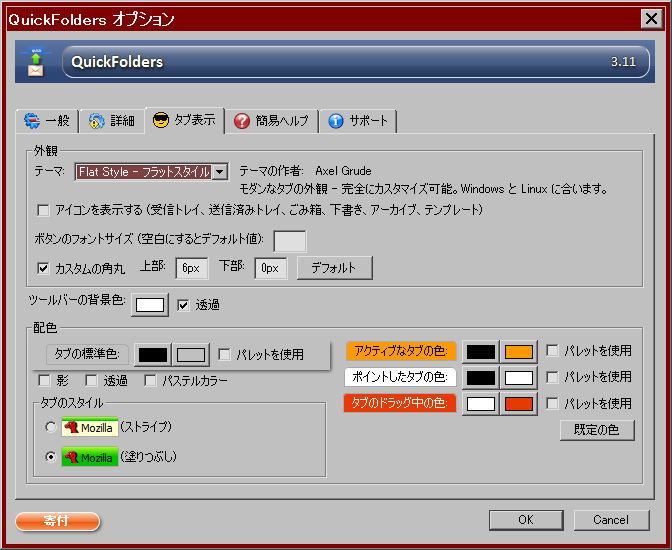
Task: Click the red question mark icon on 簡易ヘルプ
Action: [x=242, y=121]
